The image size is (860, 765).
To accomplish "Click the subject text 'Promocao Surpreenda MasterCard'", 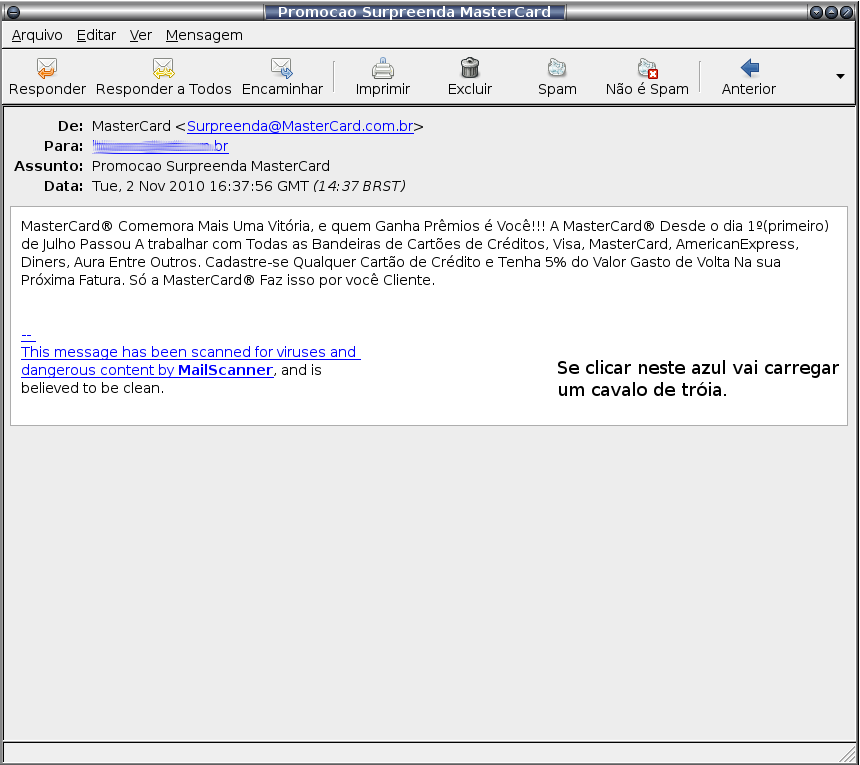I will pyautogui.click(x=211, y=166).
